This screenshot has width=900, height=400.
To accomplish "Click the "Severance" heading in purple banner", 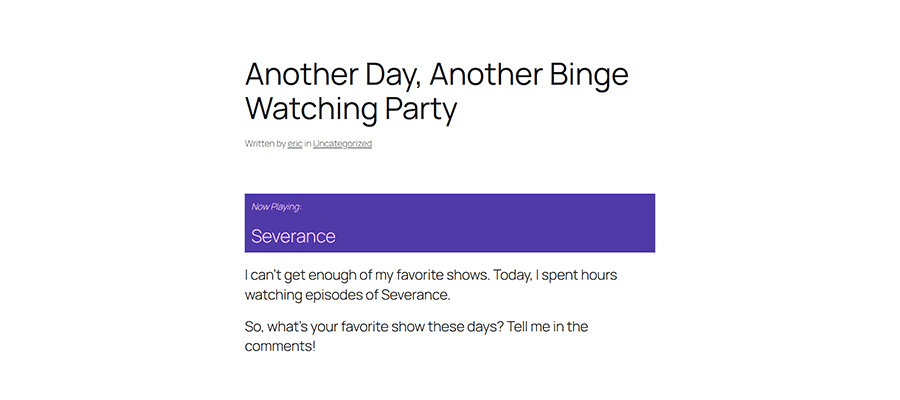I will [293, 236].
